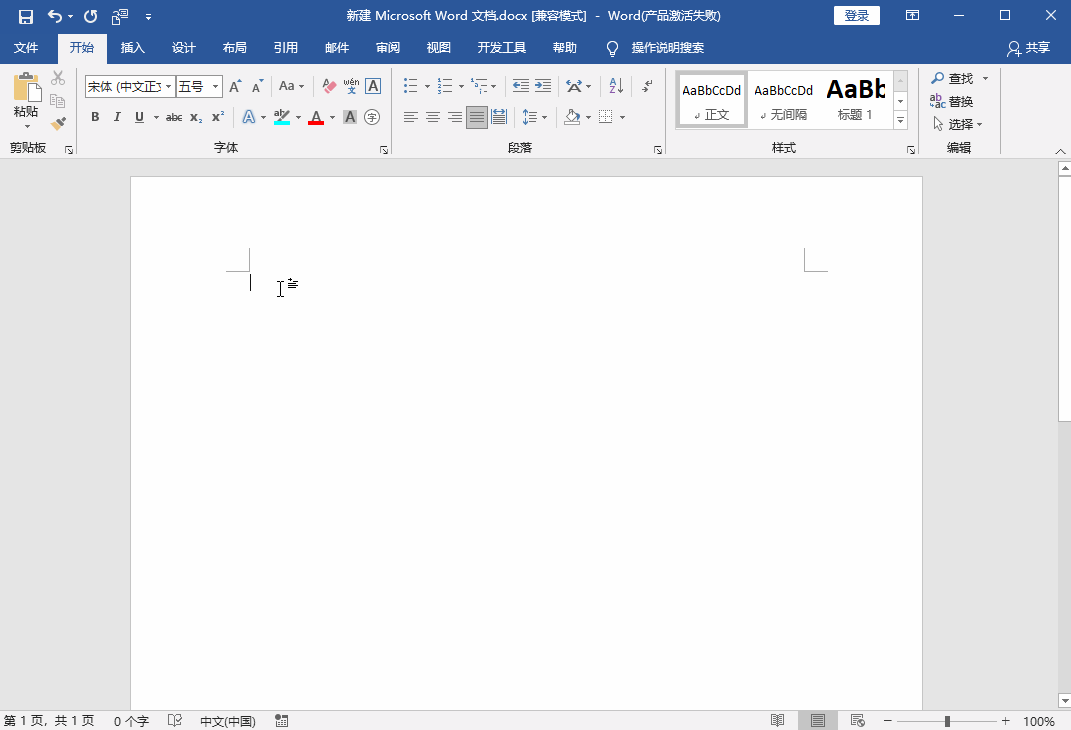Image resolution: width=1071 pixels, height=730 pixels.
Task: Click the Format Painter brush icon
Action: point(59,124)
